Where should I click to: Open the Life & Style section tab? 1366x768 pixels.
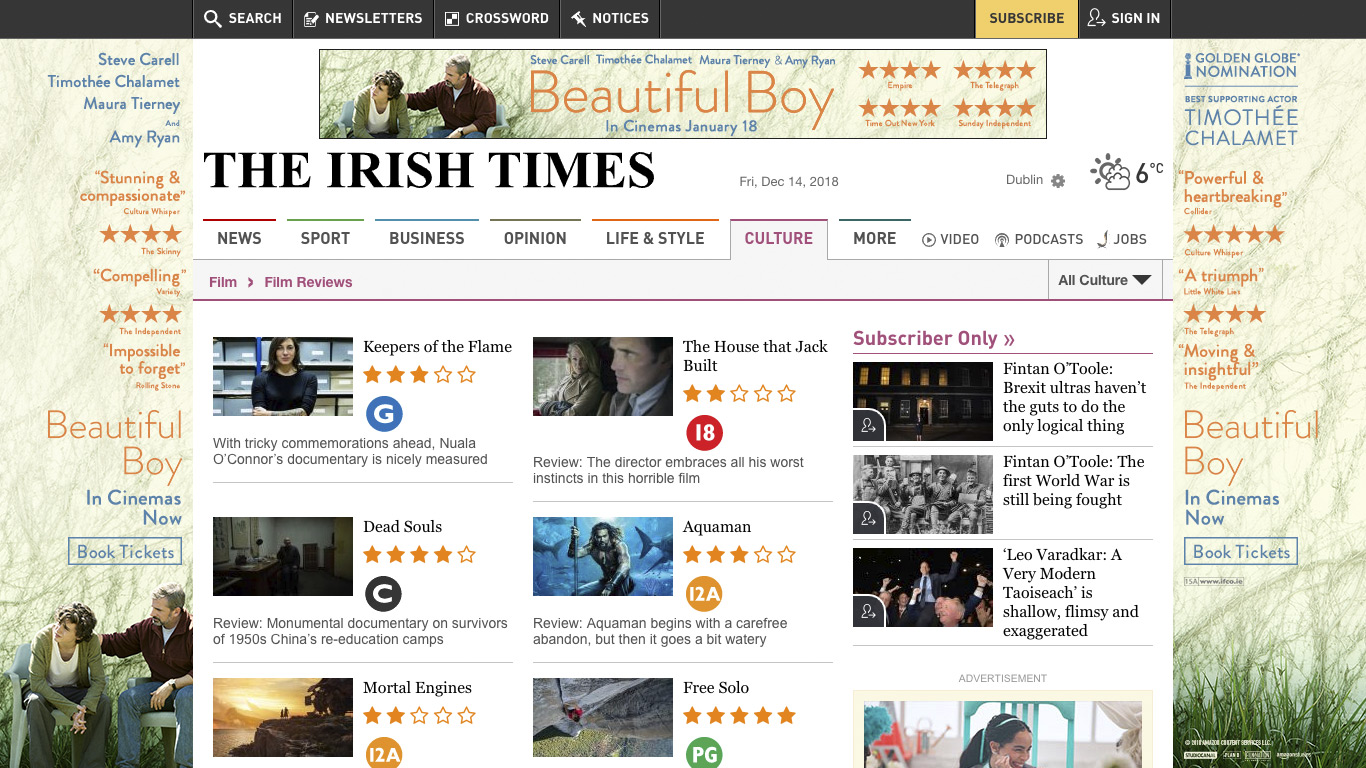pos(655,239)
